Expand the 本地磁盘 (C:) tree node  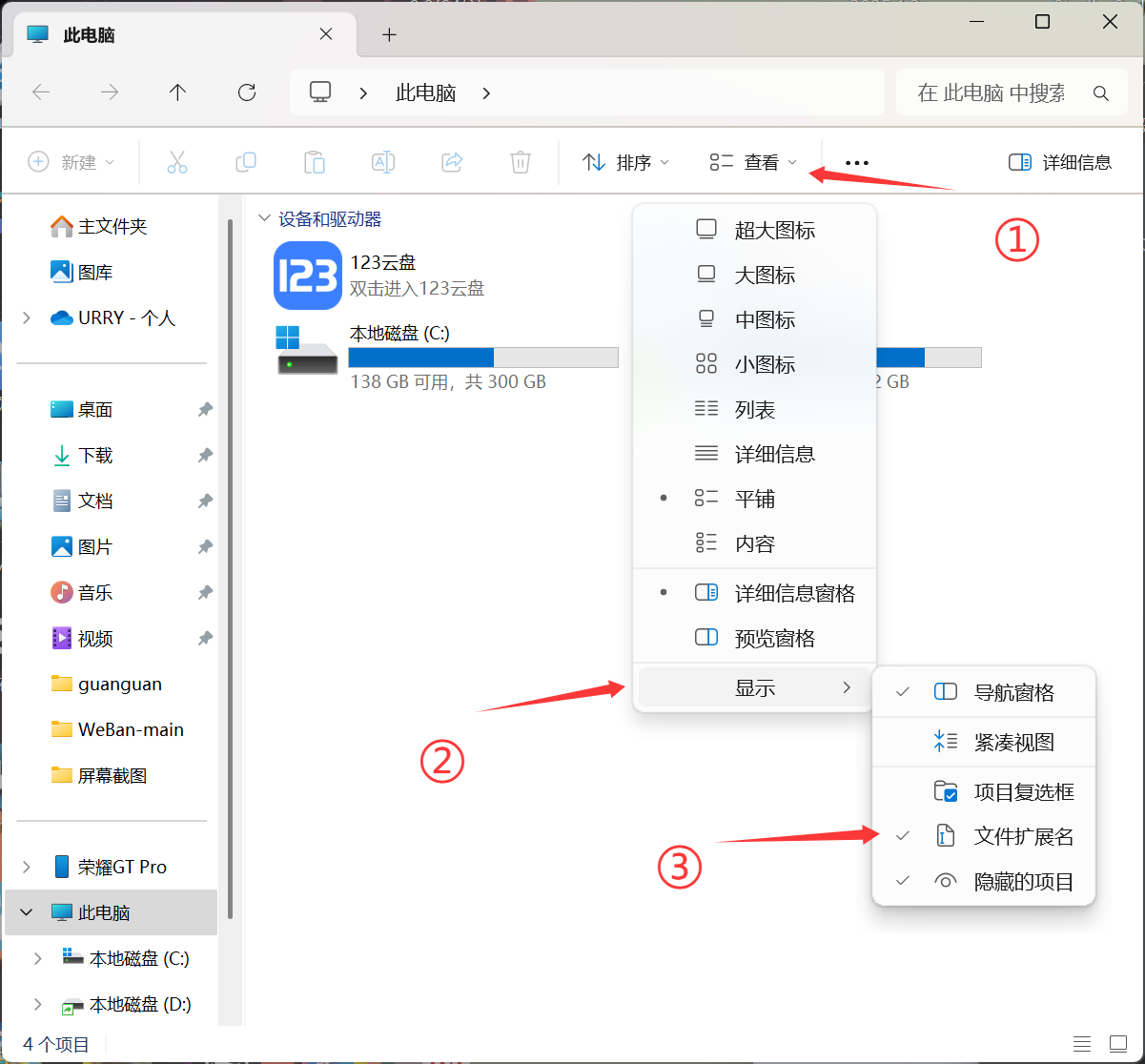click(38, 958)
